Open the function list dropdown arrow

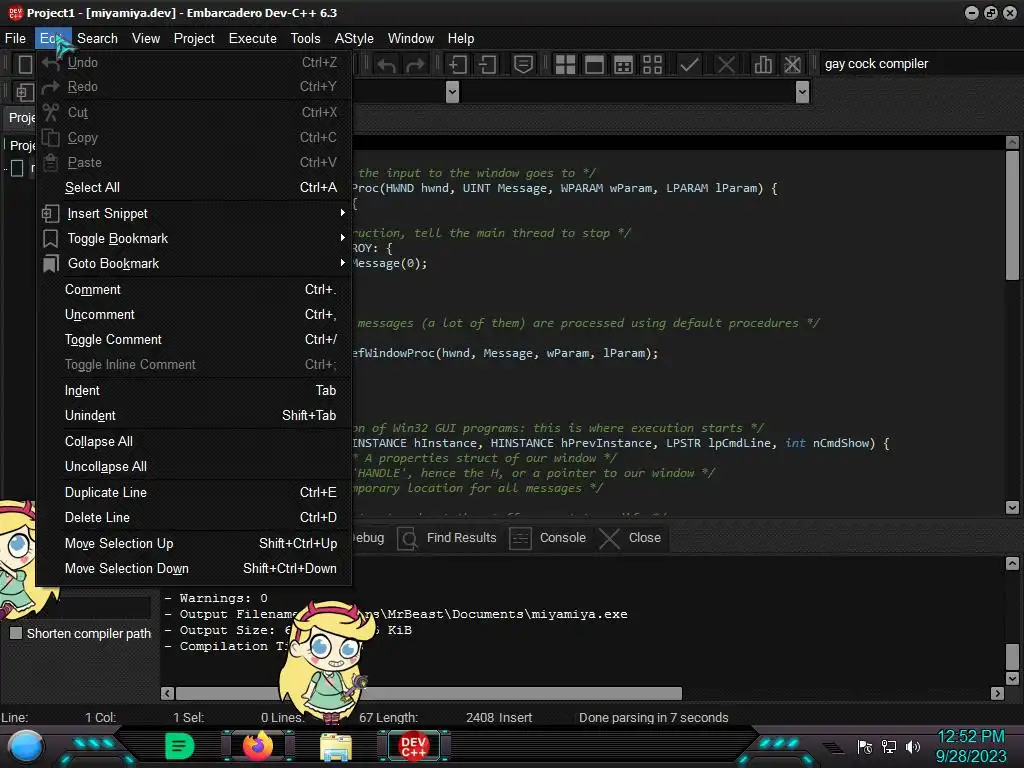coord(803,92)
